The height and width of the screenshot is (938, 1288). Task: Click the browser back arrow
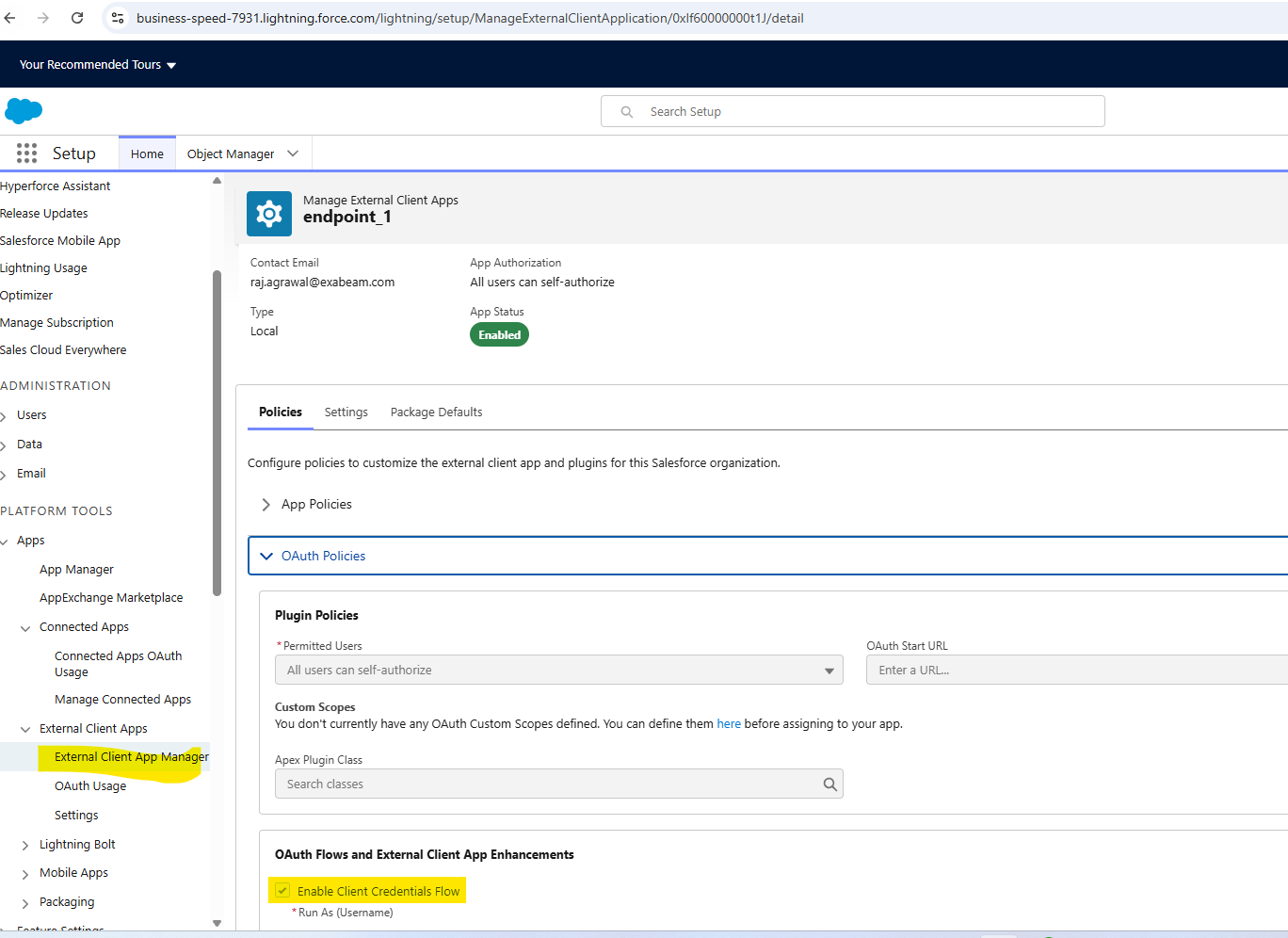10,18
